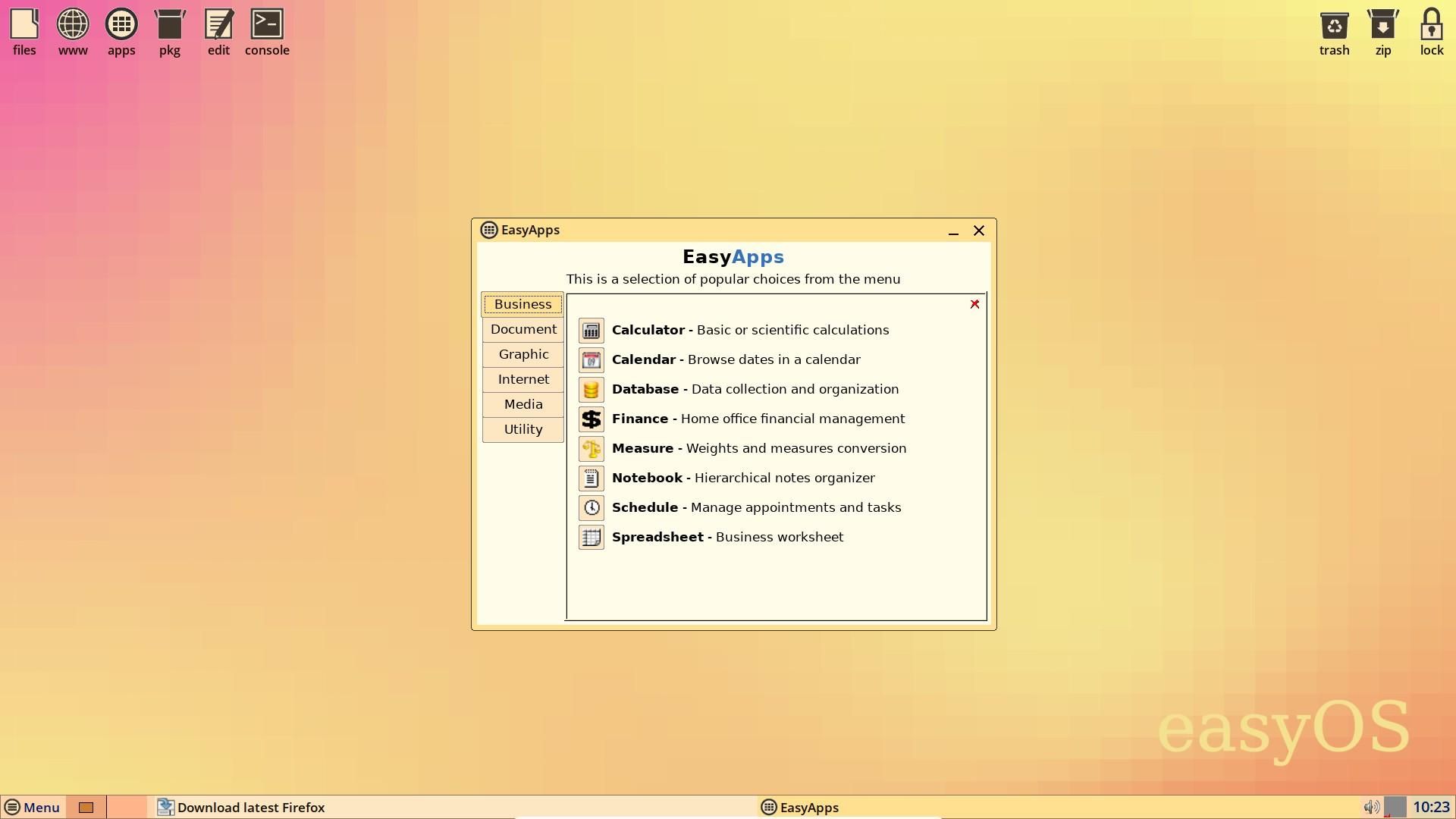Open the Notebook notes organizer icon
The height and width of the screenshot is (819, 1456).
(591, 478)
